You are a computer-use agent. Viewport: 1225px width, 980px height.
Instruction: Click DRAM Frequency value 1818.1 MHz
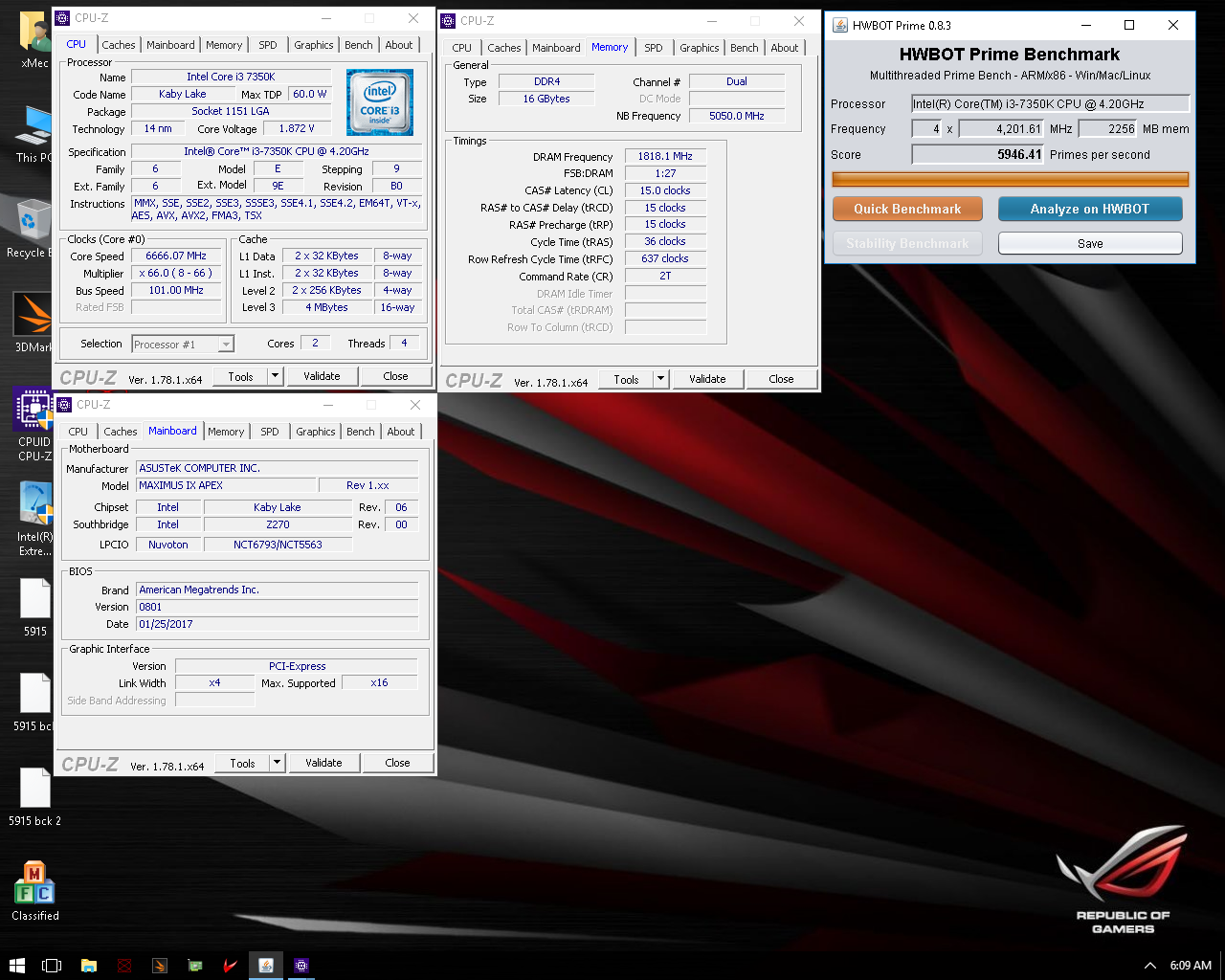pos(665,156)
